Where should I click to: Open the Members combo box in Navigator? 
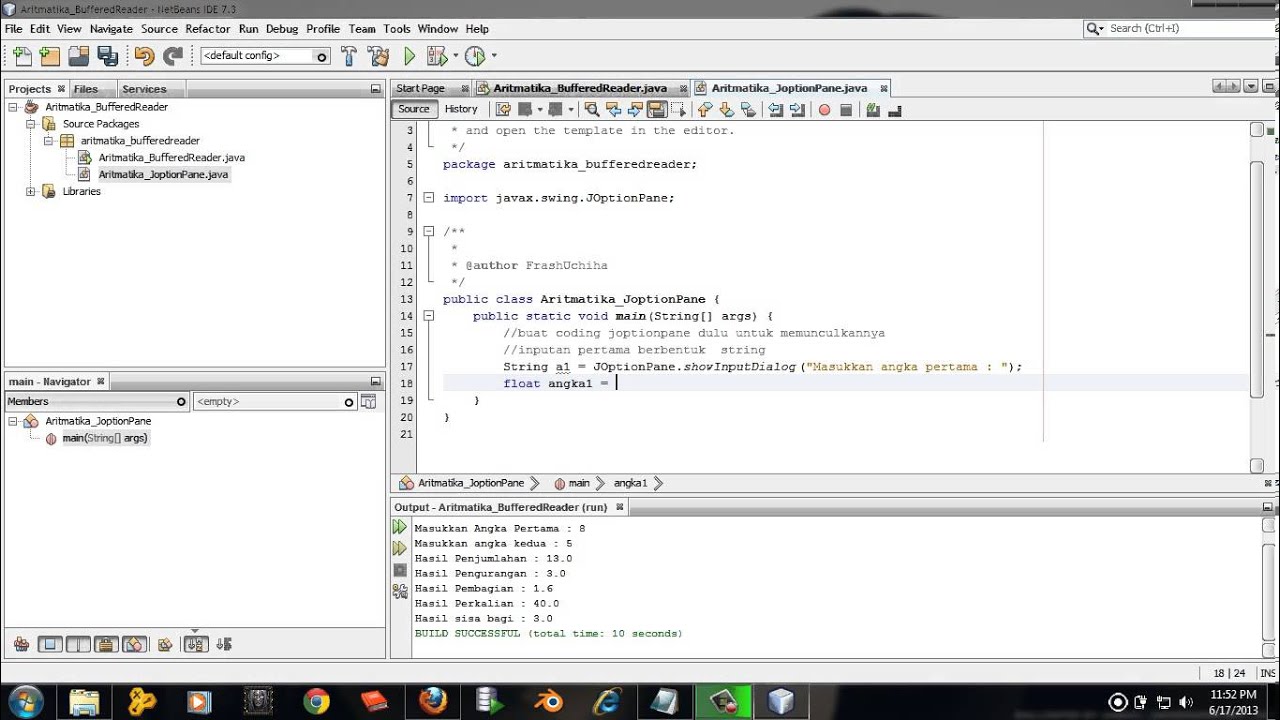click(x=97, y=401)
